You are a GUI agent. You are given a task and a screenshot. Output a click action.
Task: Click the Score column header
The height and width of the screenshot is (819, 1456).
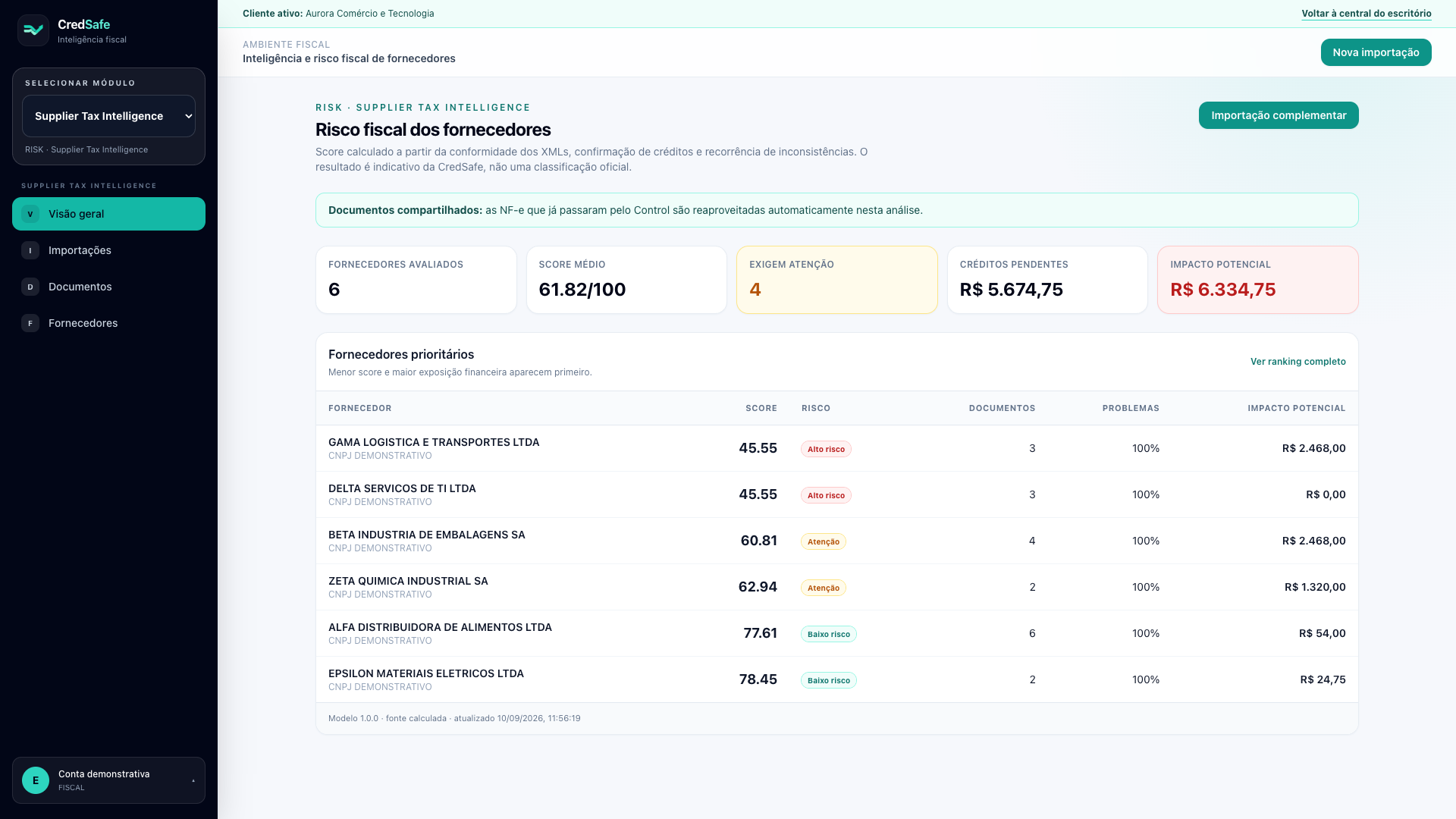coord(761,408)
